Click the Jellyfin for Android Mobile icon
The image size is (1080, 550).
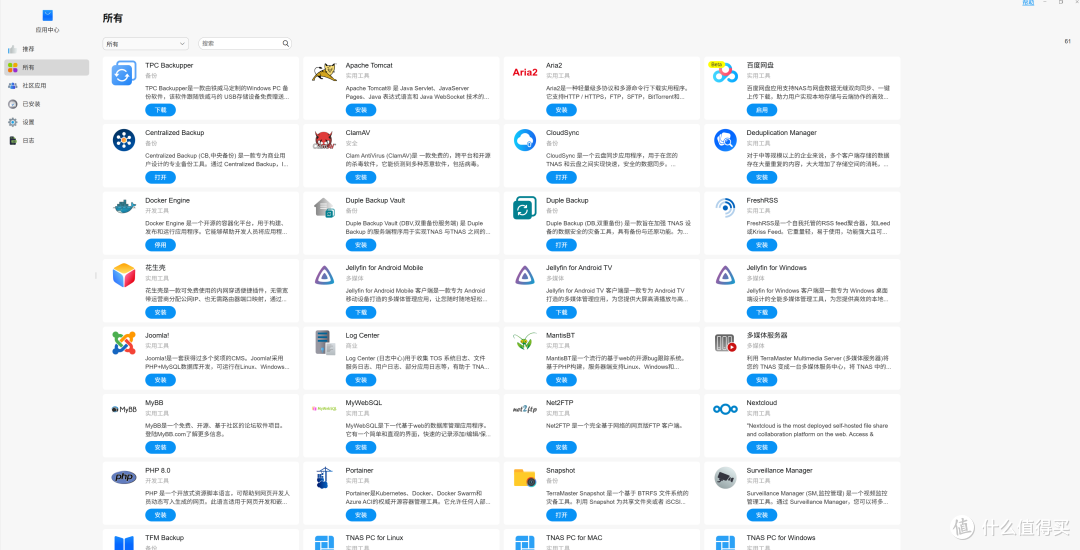[x=324, y=275]
